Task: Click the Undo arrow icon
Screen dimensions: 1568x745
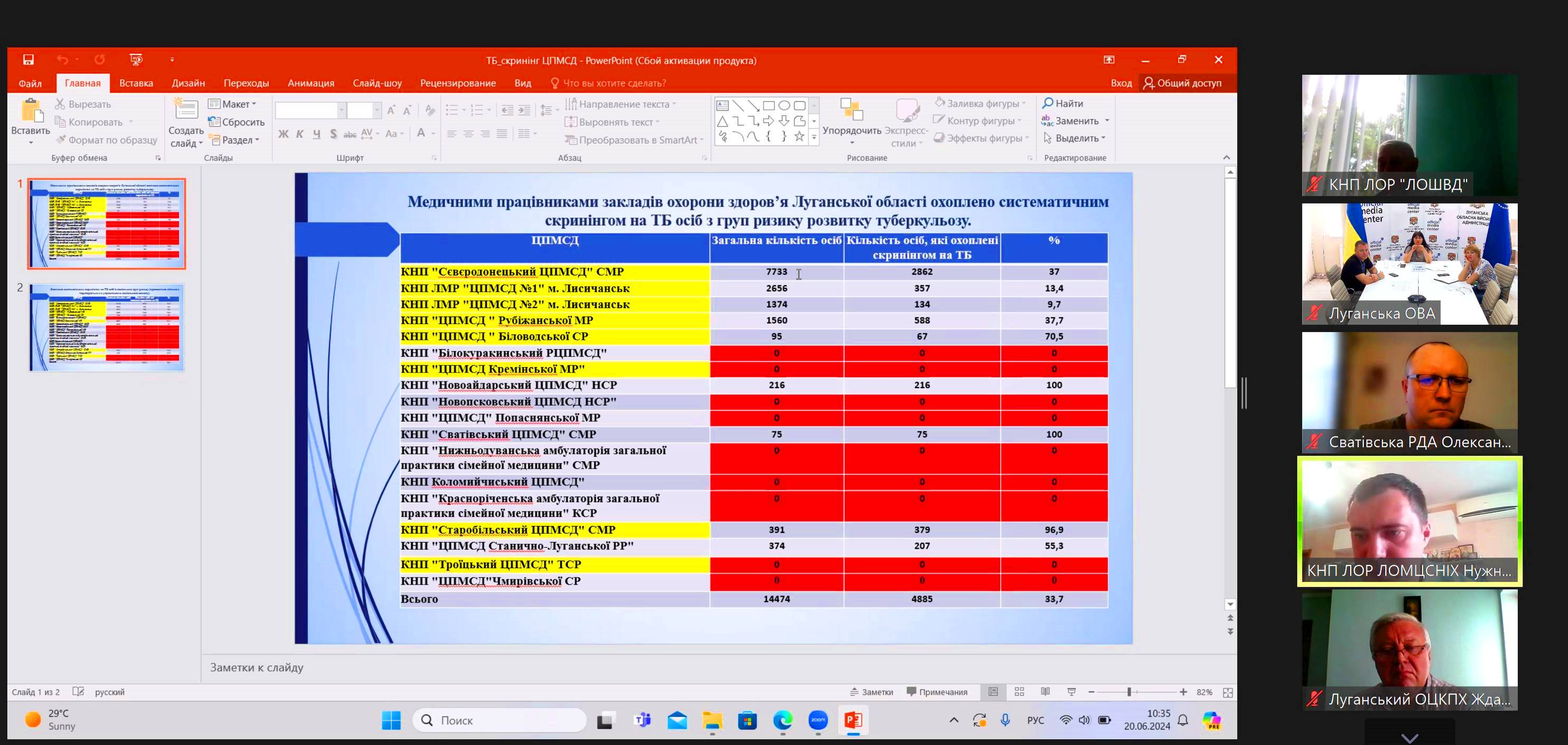Action: coord(62,59)
